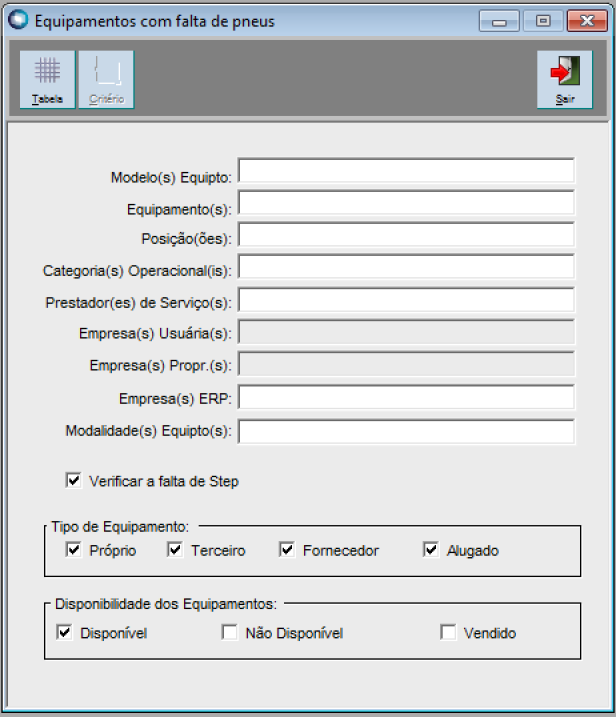Maximize the Equipamentos window
The image size is (616, 717).
pos(543,21)
